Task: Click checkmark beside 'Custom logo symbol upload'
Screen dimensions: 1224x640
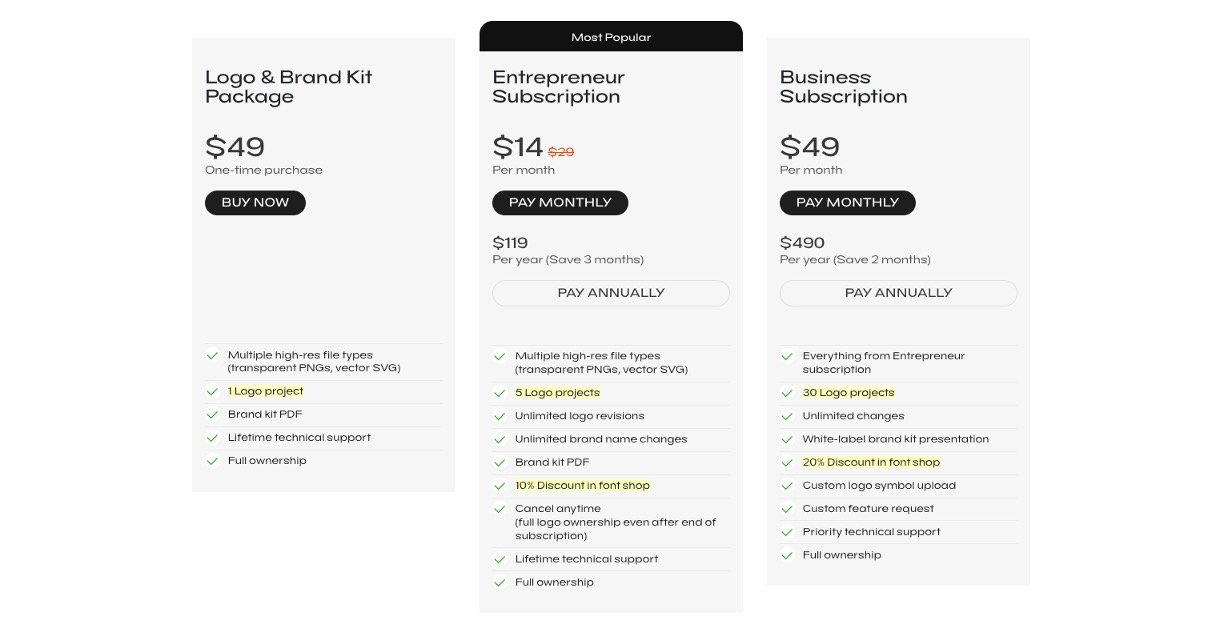Action: pyautogui.click(x=787, y=486)
